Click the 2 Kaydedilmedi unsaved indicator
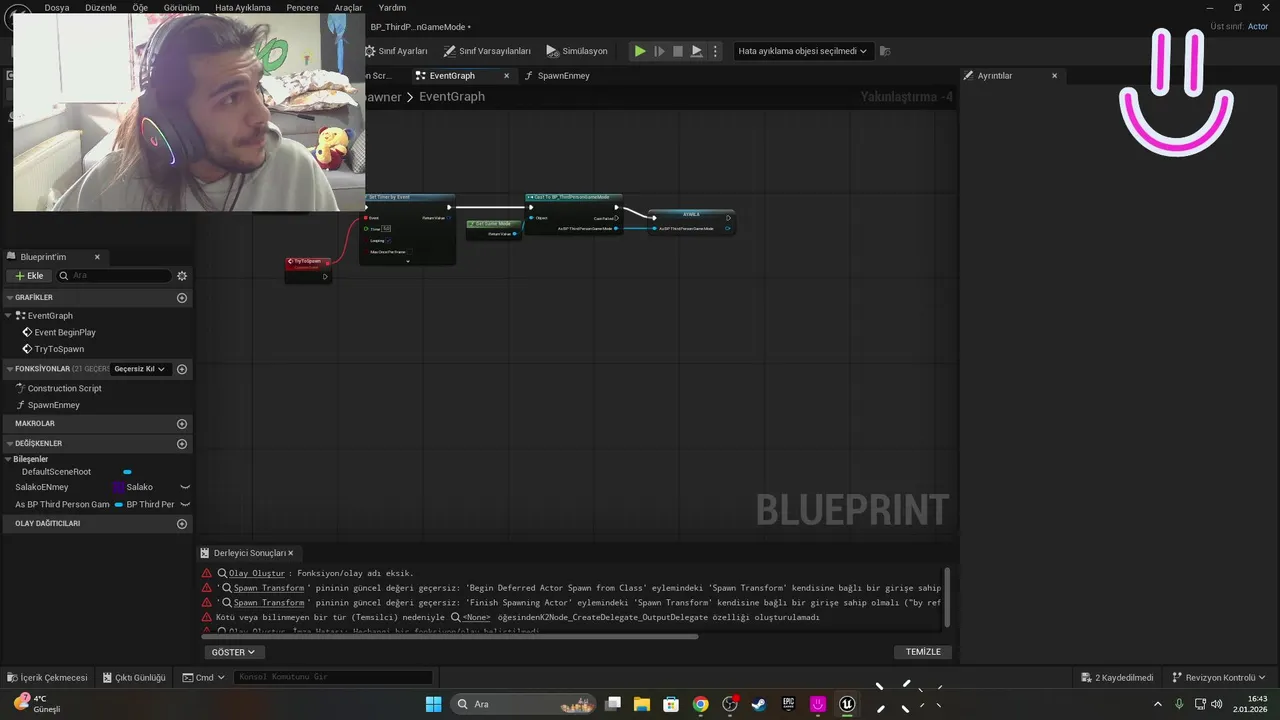This screenshot has width=1280, height=720. (x=1117, y=678)
